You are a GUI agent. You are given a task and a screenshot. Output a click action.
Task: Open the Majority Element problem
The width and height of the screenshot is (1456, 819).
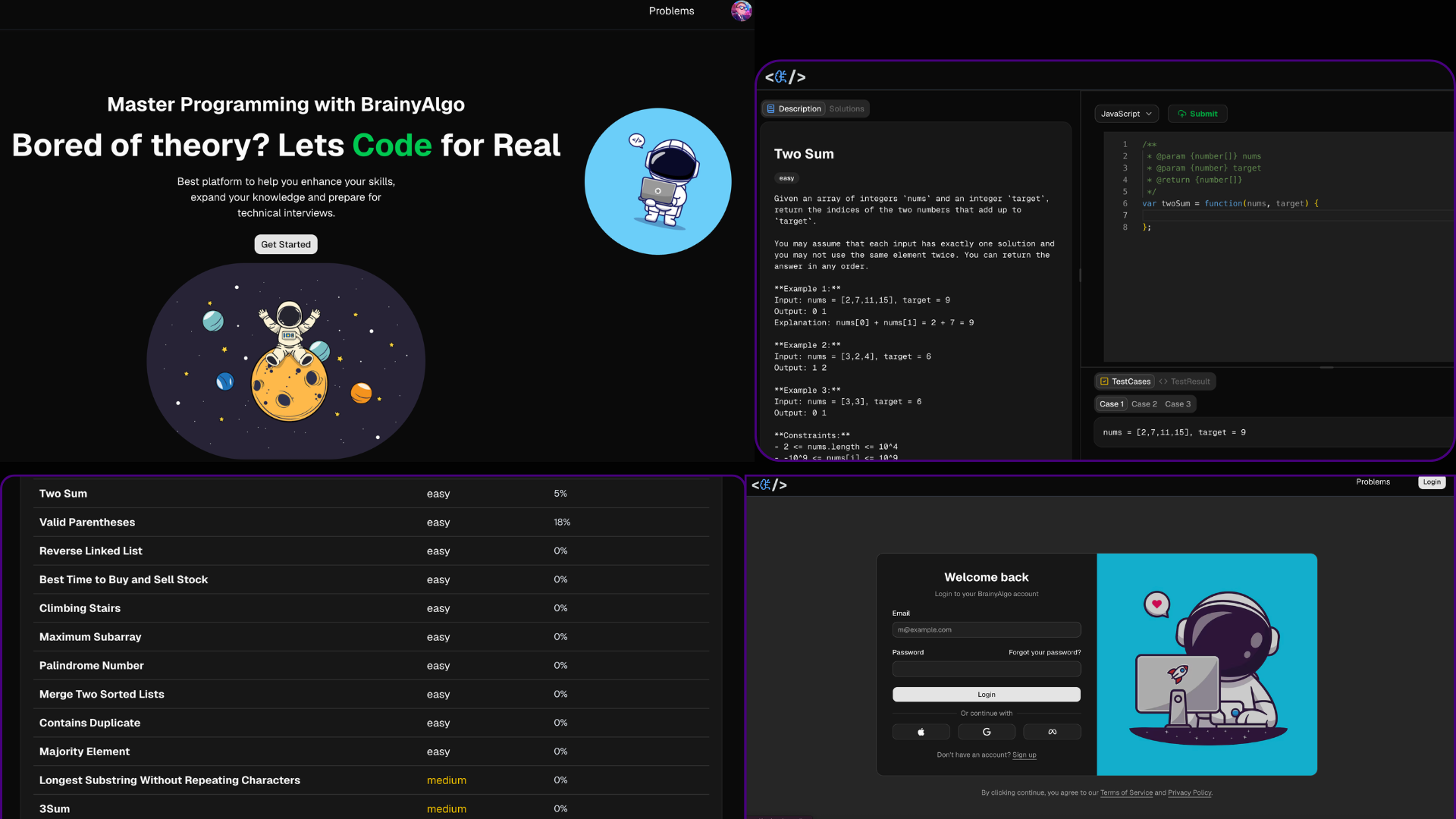84,752
